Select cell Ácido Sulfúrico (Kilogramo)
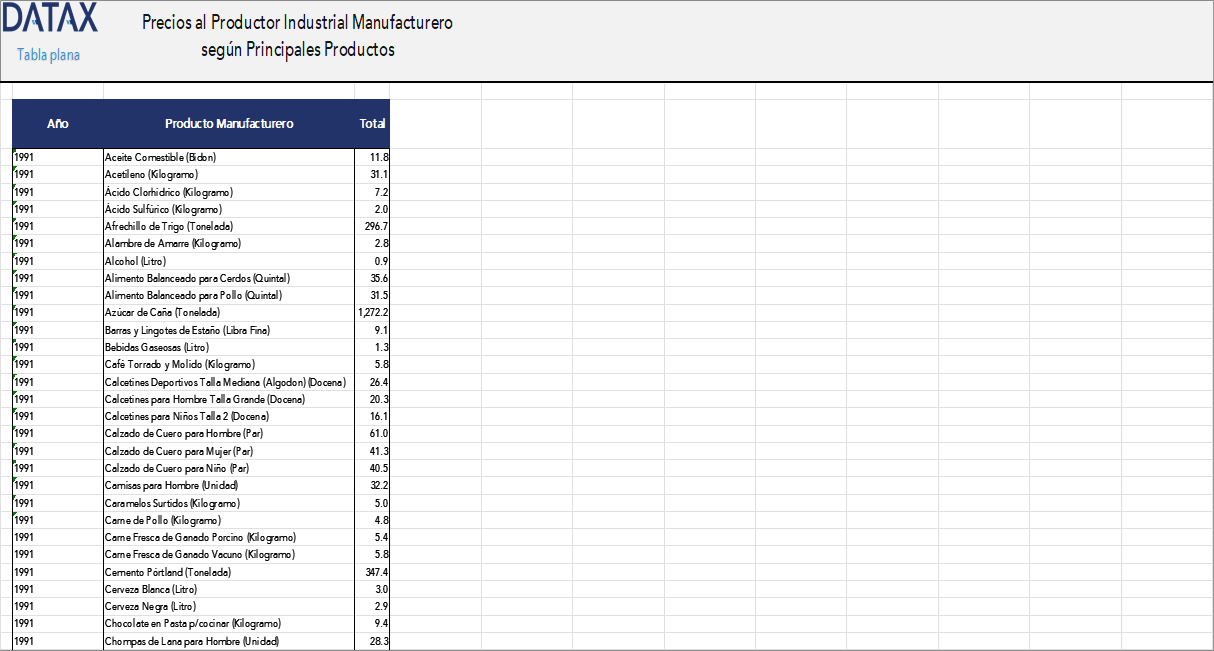 coord(229,209)
